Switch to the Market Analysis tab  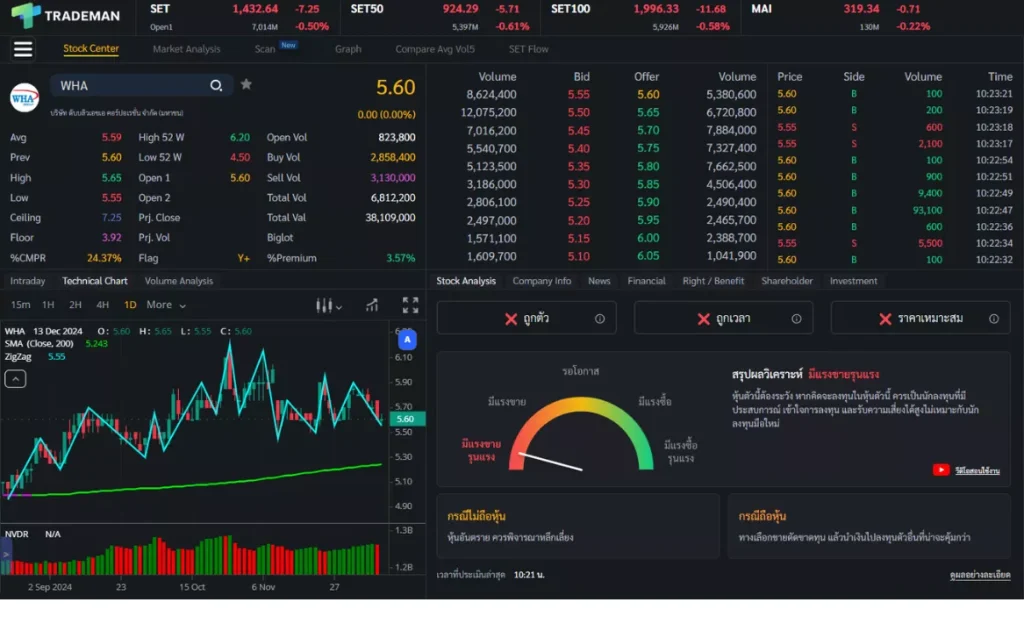click(186, 49)
